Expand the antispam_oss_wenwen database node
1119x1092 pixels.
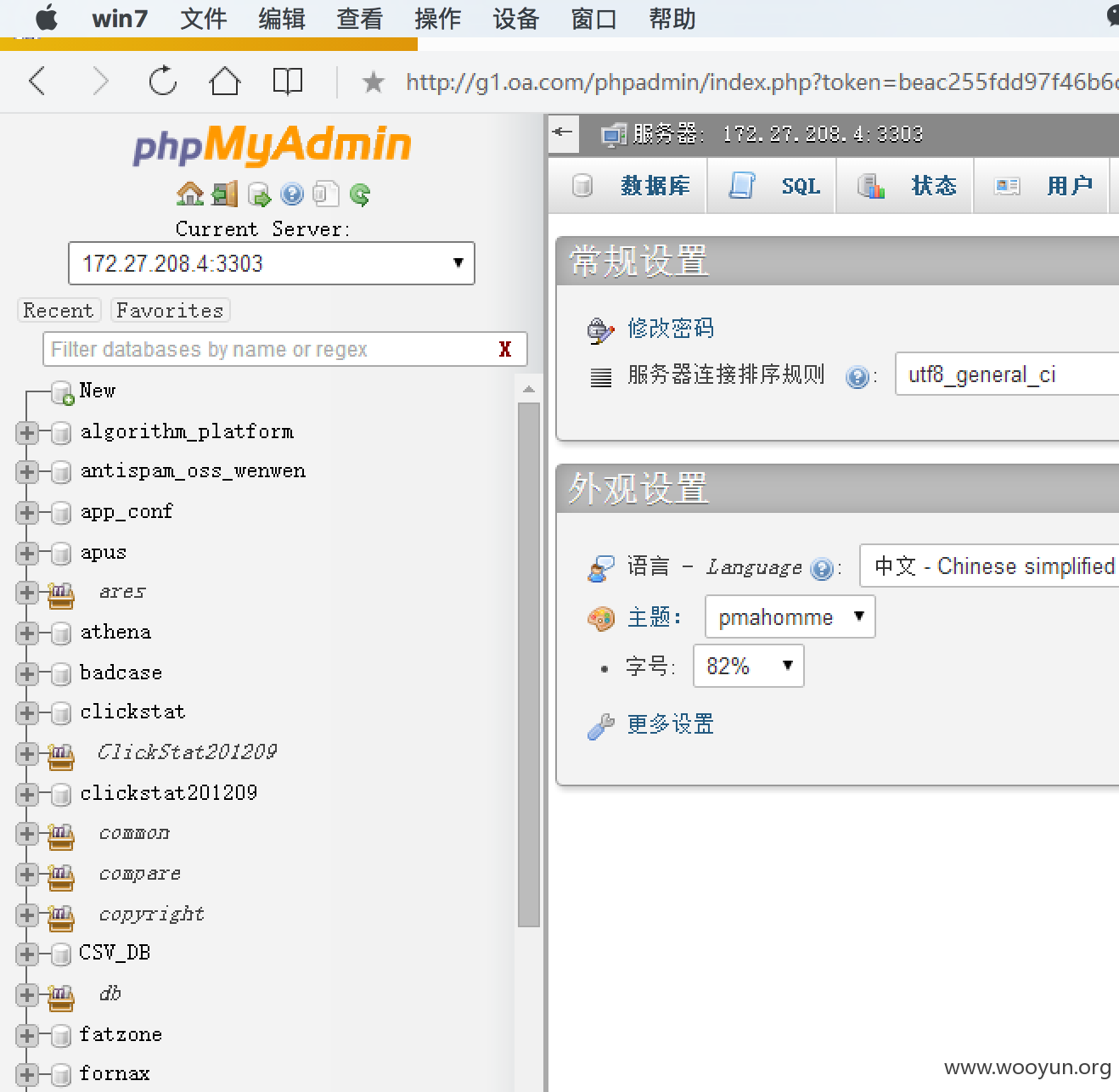click(27, 472)
